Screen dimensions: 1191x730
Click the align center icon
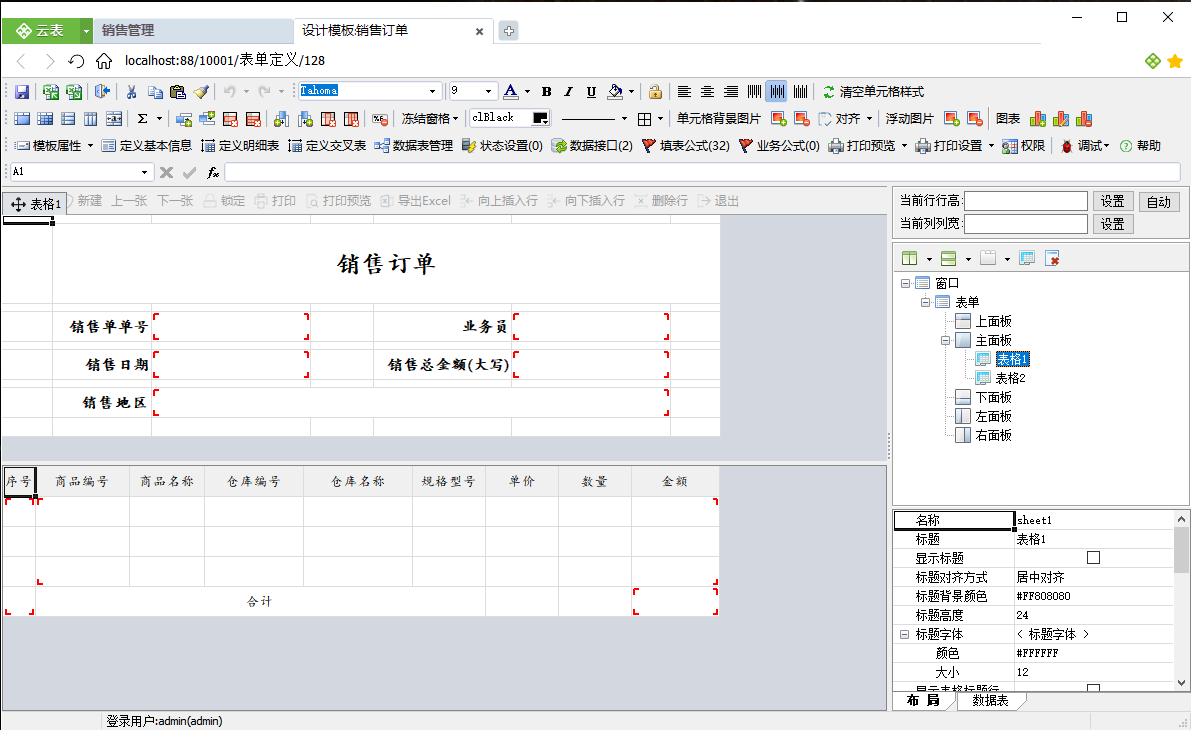point(707,92)
